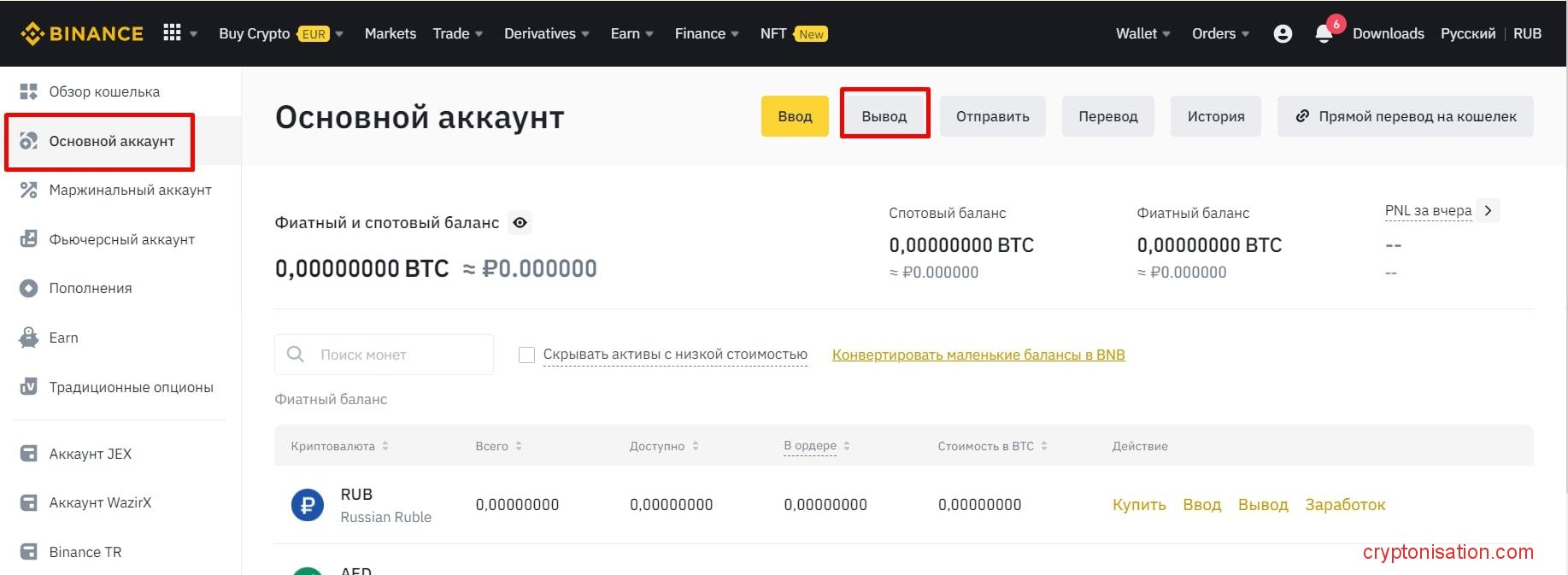This screenshot has height=575, width=1568.
Task: Click the user profile icon
Action: tap(1283, 33)
